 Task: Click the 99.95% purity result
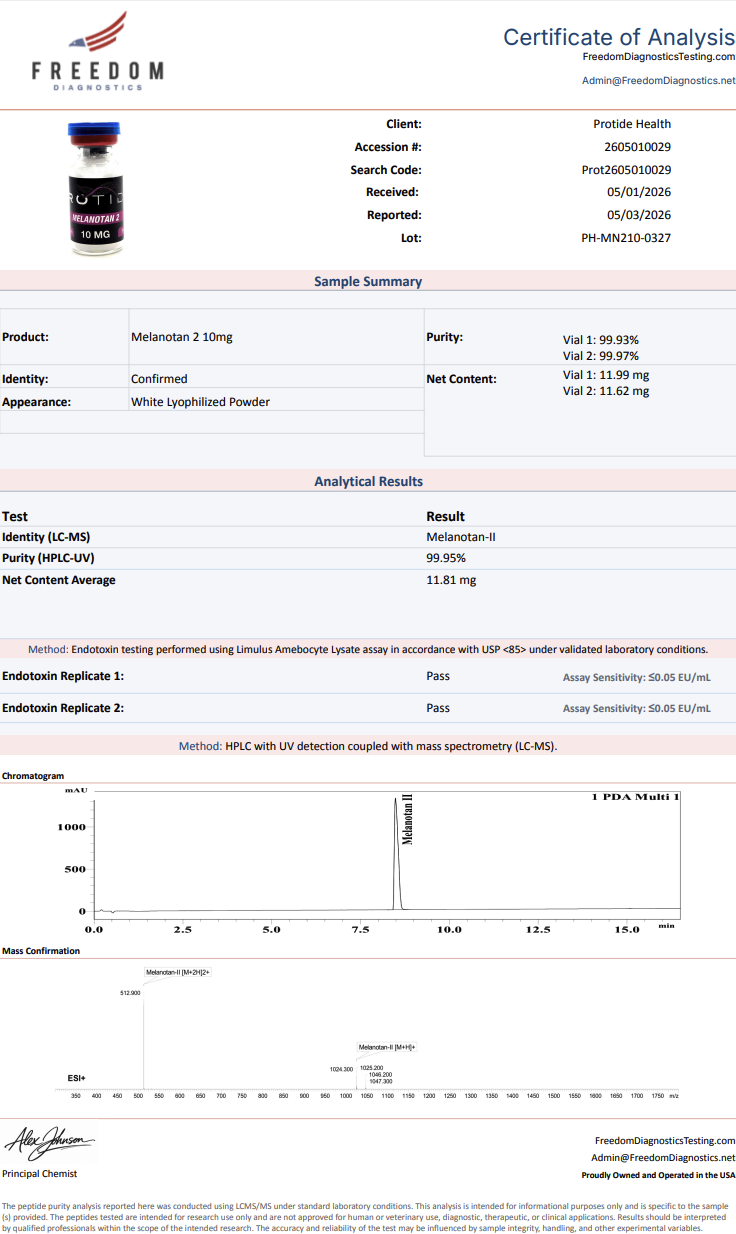click(x=446, y=558)
